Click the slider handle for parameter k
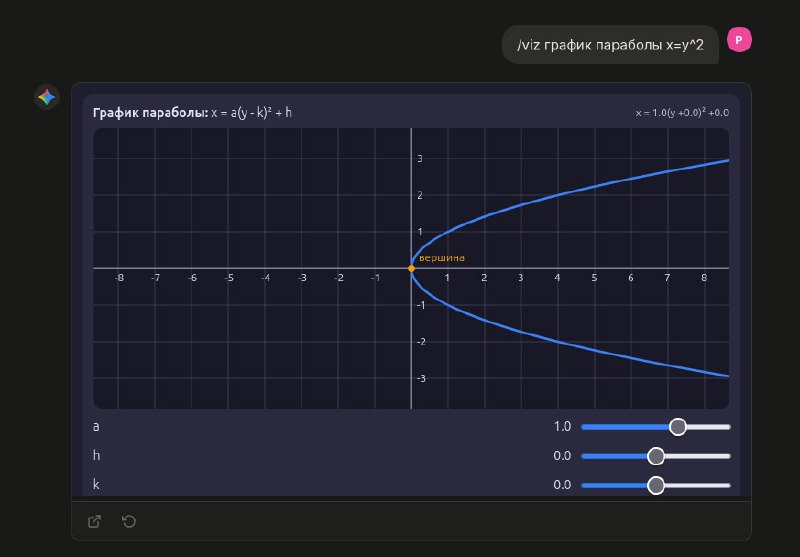800x557 pixels. pyautogui.click(x=656, y=485)
